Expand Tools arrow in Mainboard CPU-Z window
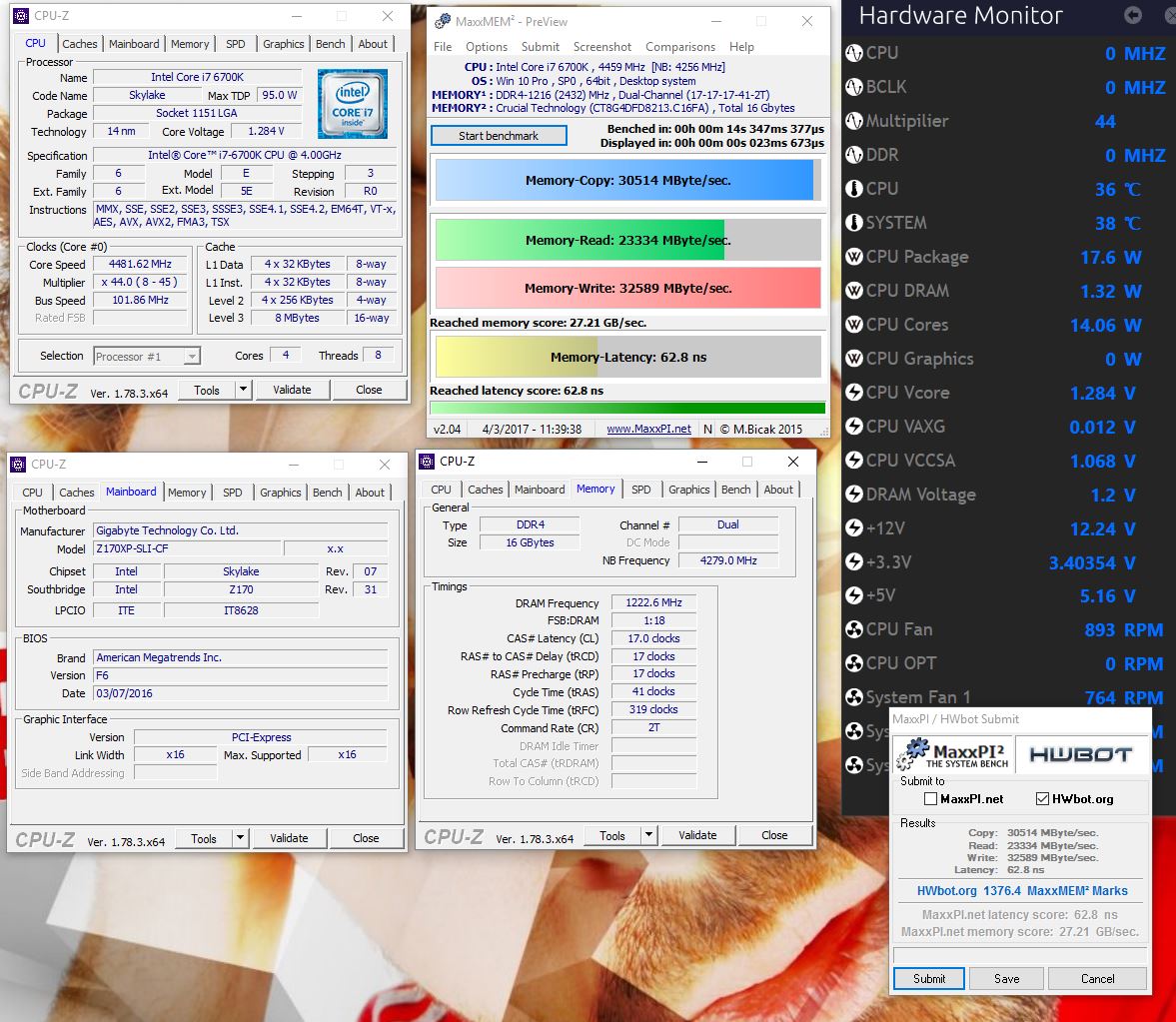 (x=240, y=838)
